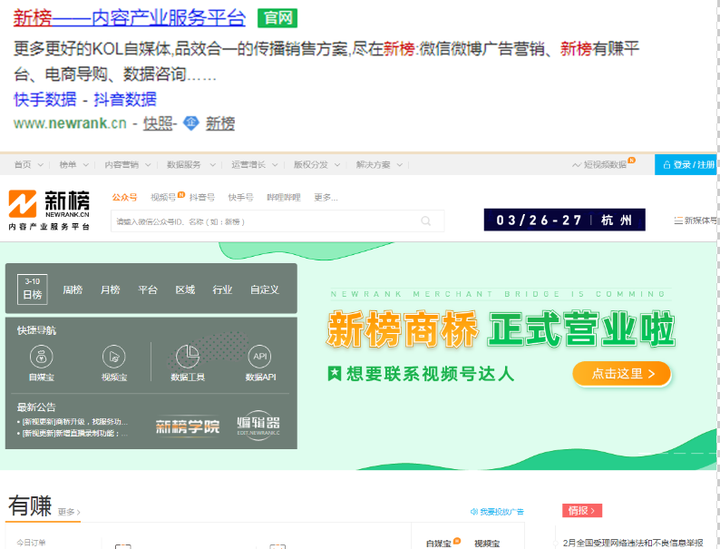Viewport: 720px width, 549px height.
Task: Open the 2月全国受理网络违法和不良信息举报 news item
Action: coord(633,543)
